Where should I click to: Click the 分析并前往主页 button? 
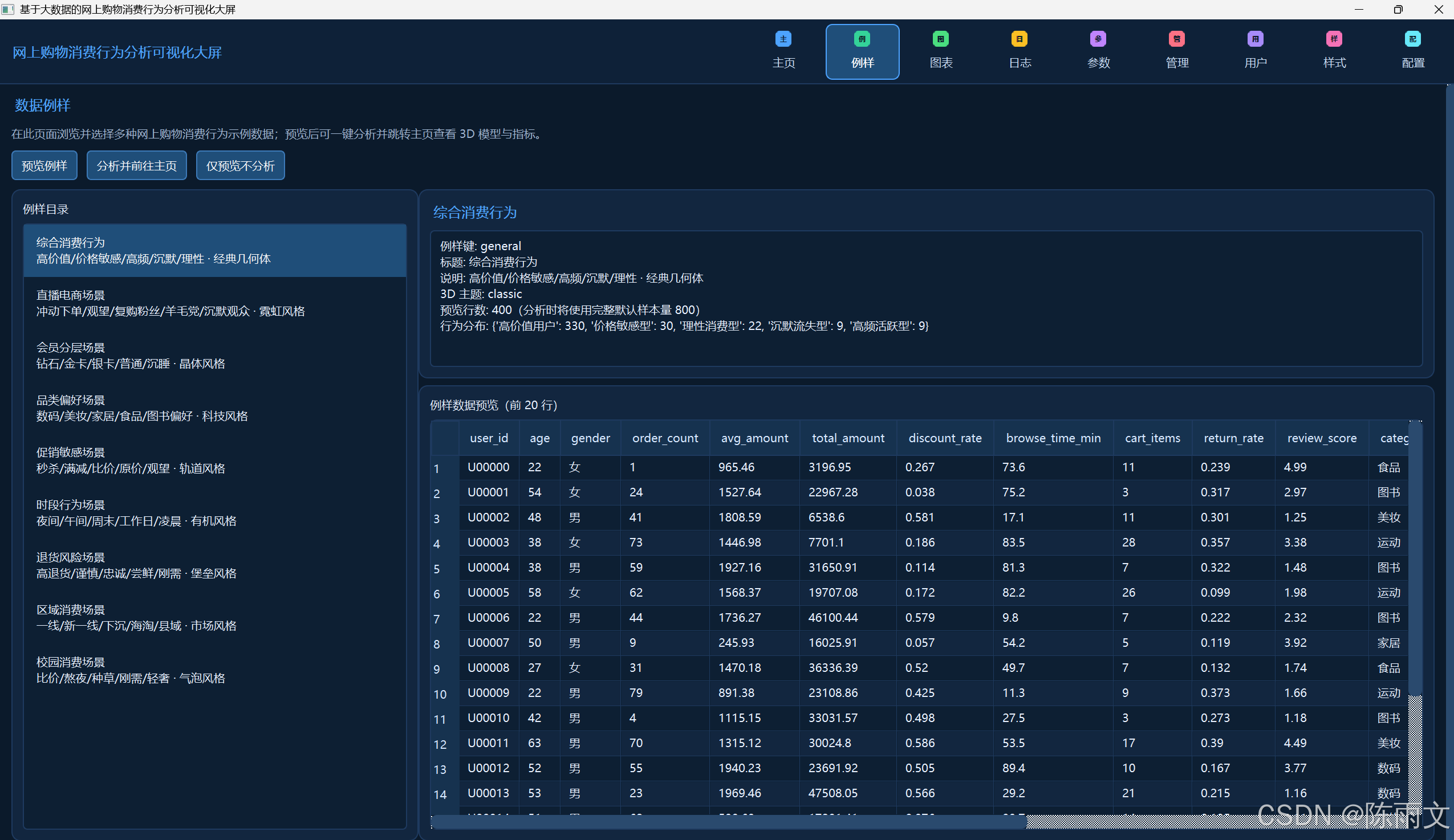[137, 166]
